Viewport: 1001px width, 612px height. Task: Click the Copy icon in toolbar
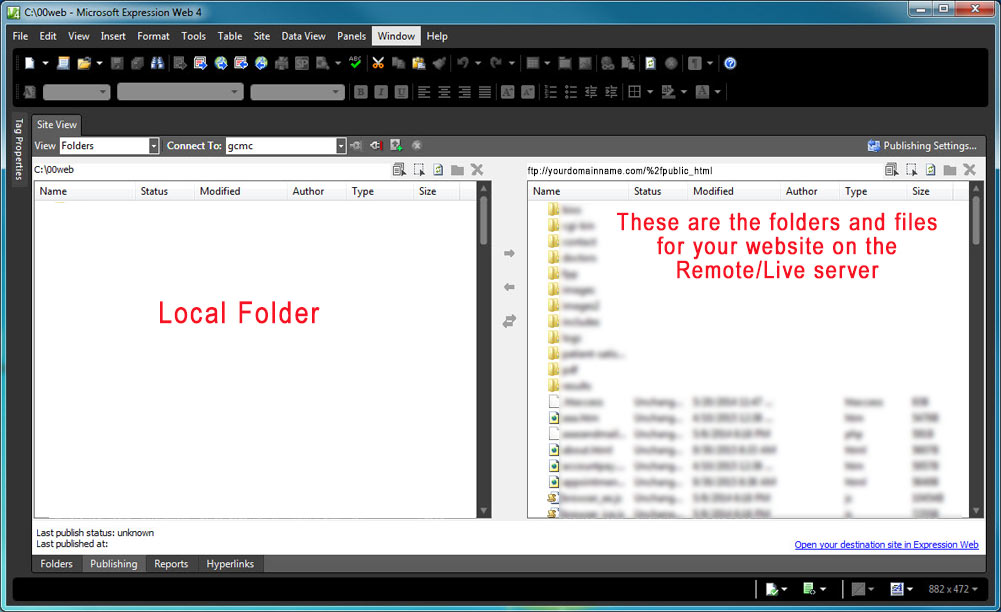pos(398,63)
